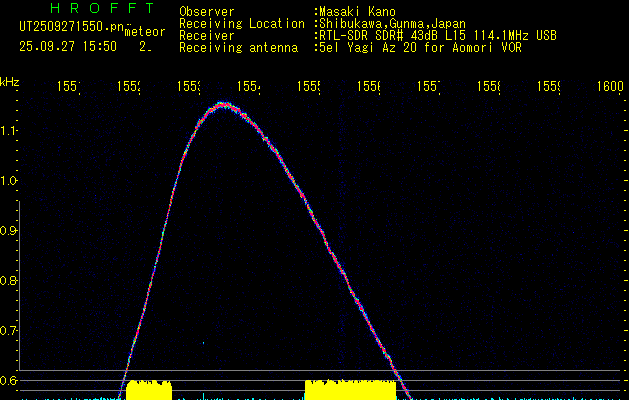Select the Shibukawa,Gunma,Japan location text

click(x=388, y=23)
